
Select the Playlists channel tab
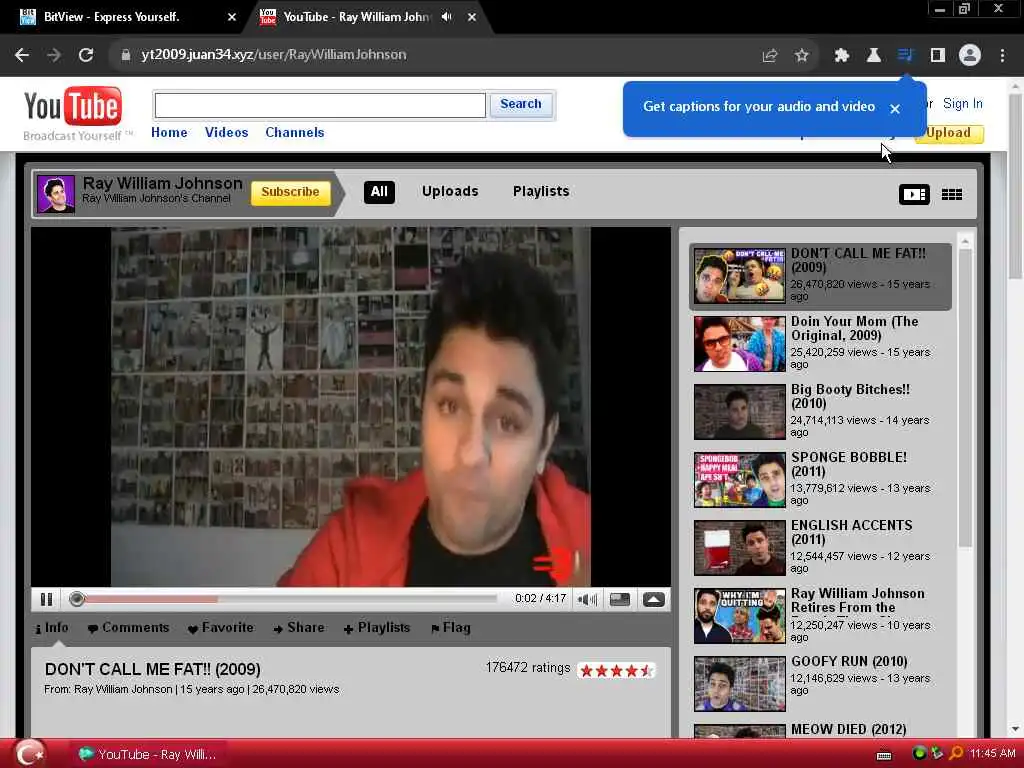point(541,191)
